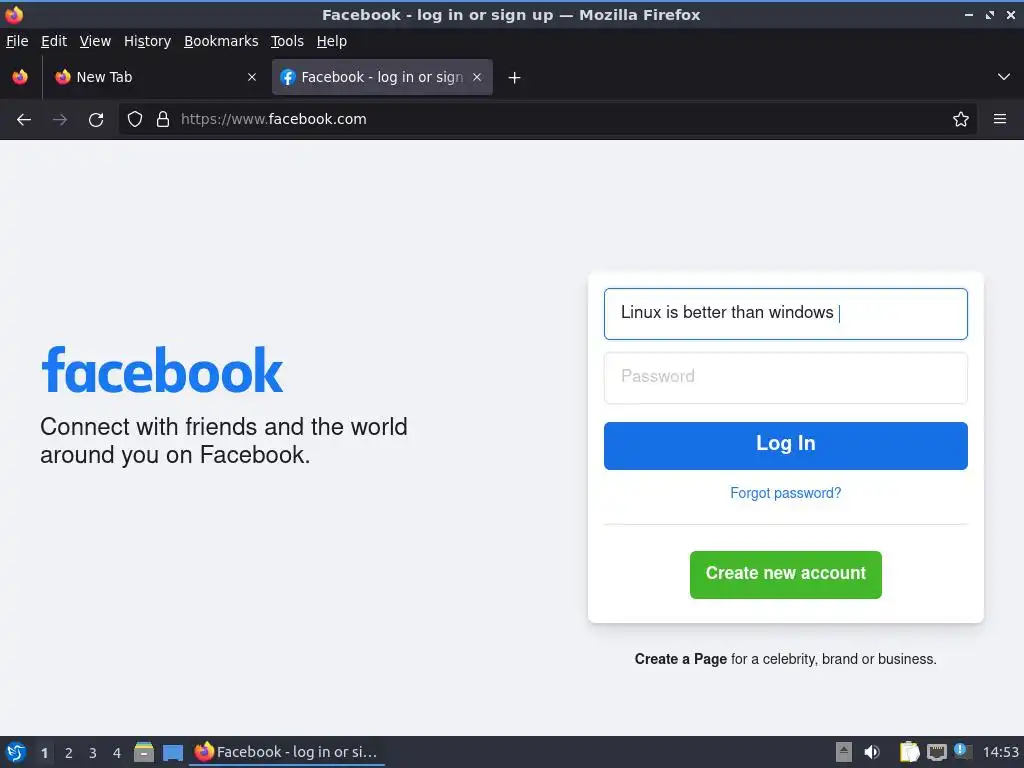The width and height of the screenshot is (1024, 768).
Task: Click the Firefox icon in the title bar
Action: coord(14,14)
